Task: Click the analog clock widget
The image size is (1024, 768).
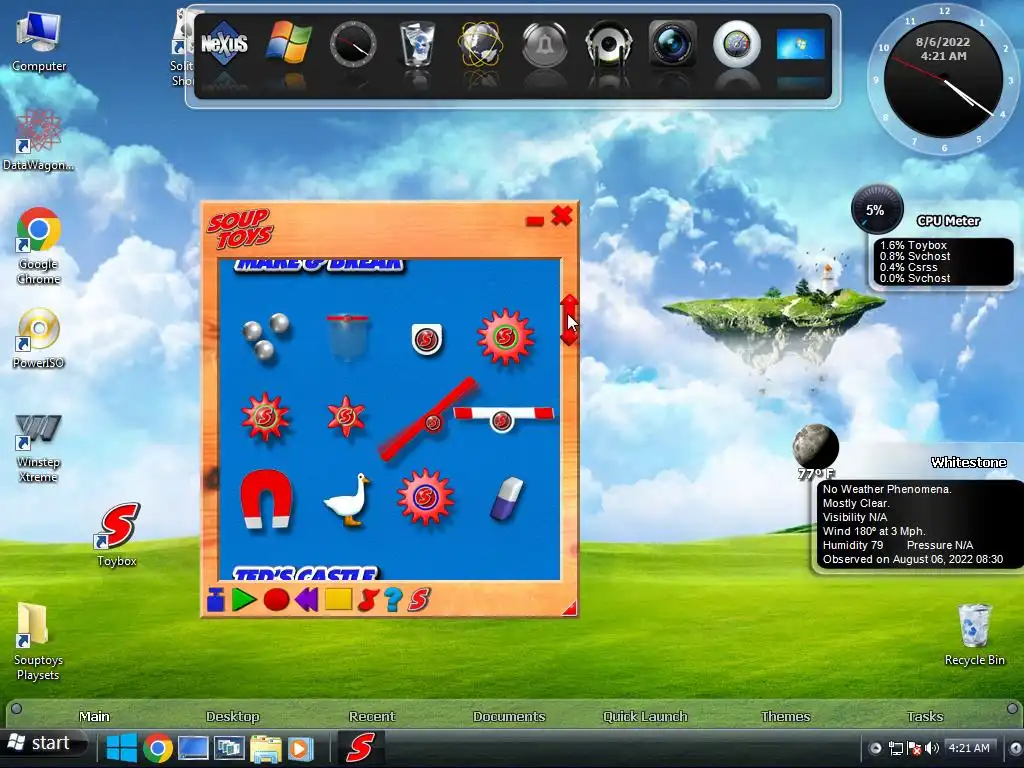Action: click(943, 80)
